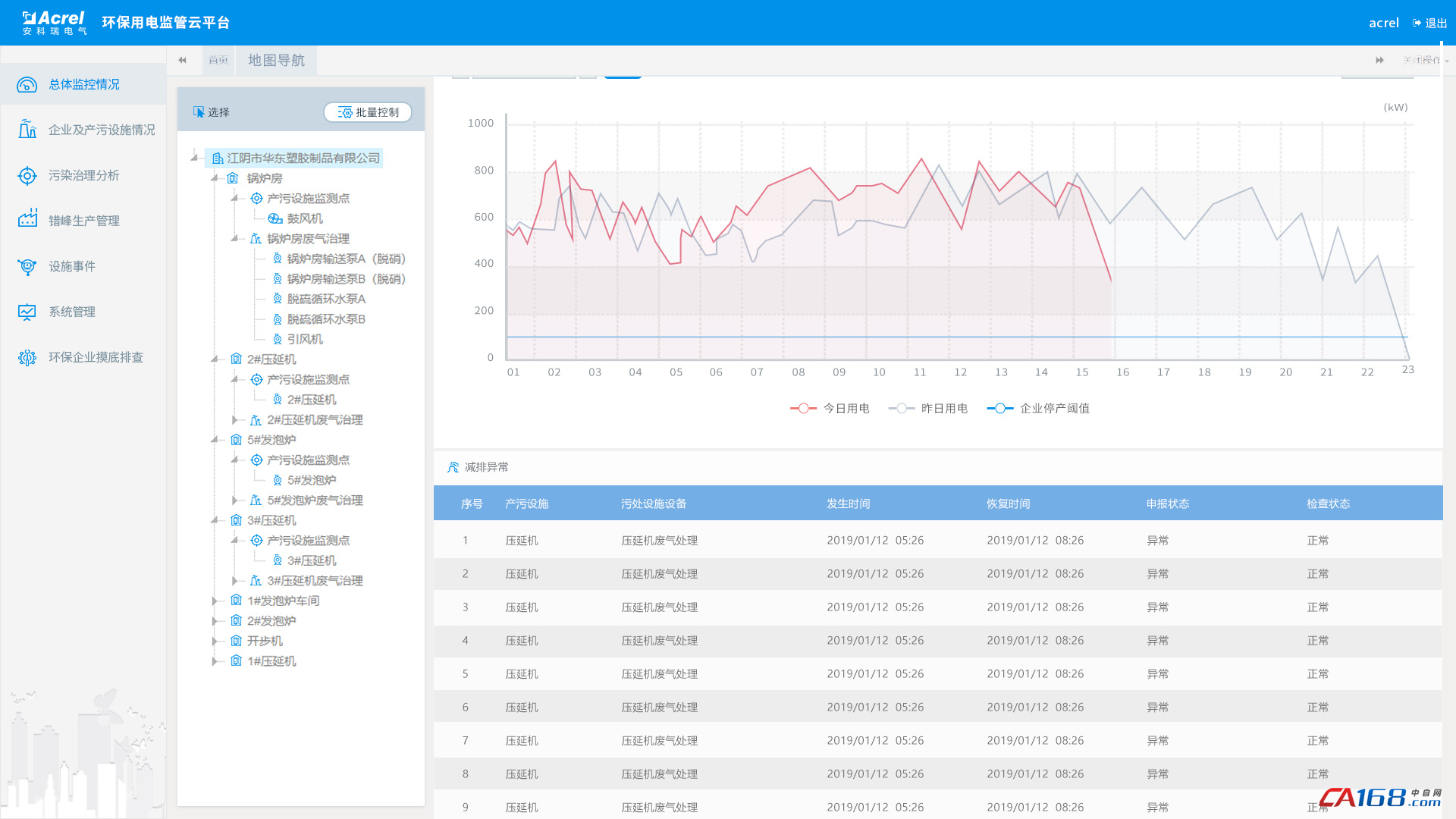The width and height of the screenshot is (1456, 819).
Task: Switch to the 地图导航 tab
Action: (x=276, y=60)
